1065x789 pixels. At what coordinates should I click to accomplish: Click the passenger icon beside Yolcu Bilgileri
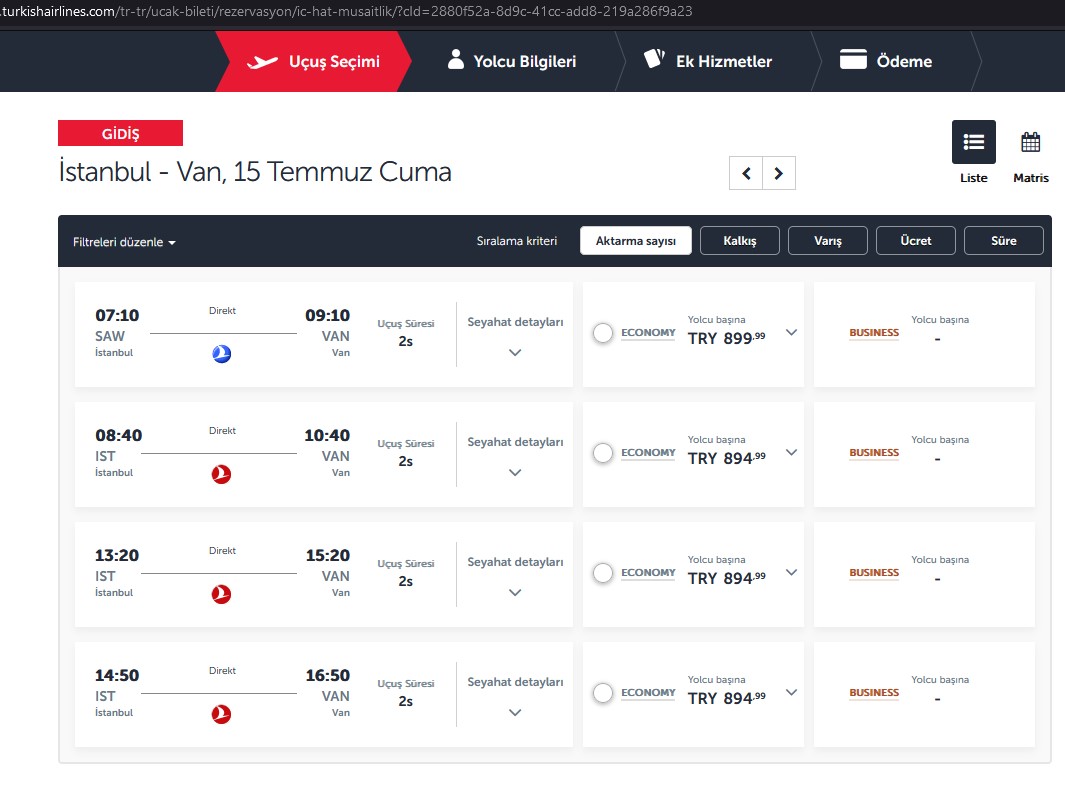pos(456,60)
